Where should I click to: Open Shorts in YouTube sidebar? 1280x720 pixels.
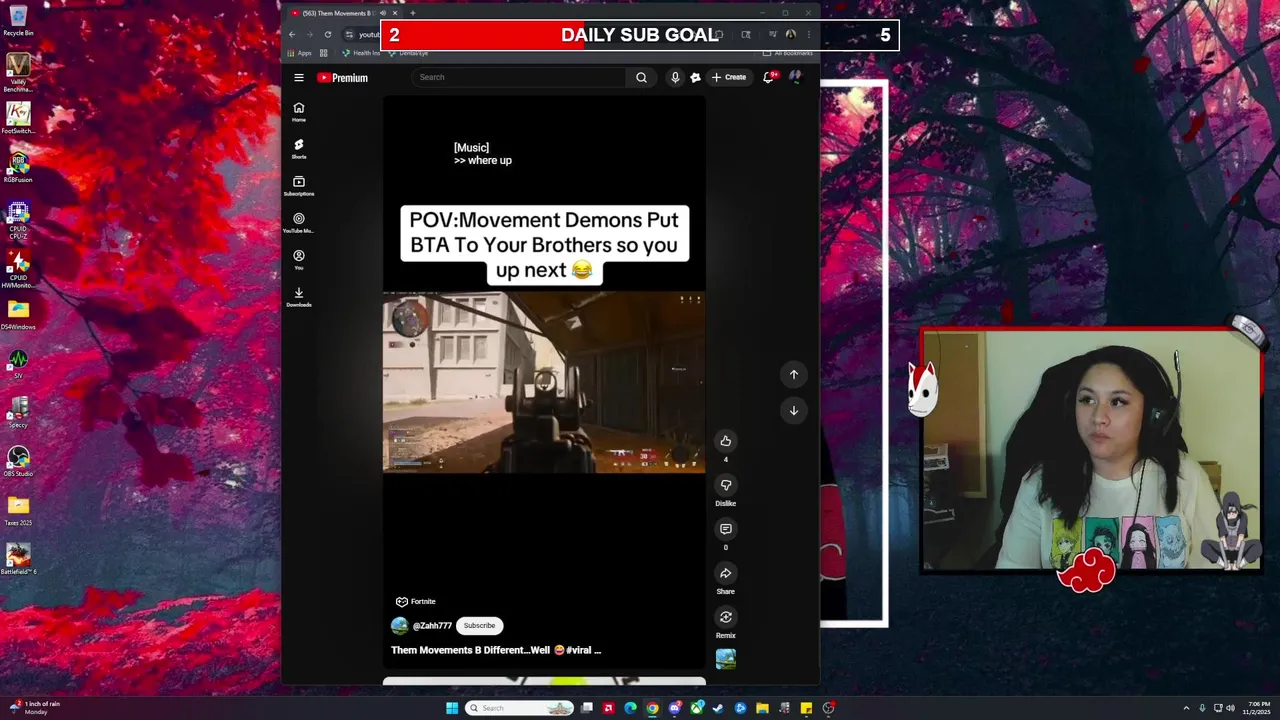point(298,149)
